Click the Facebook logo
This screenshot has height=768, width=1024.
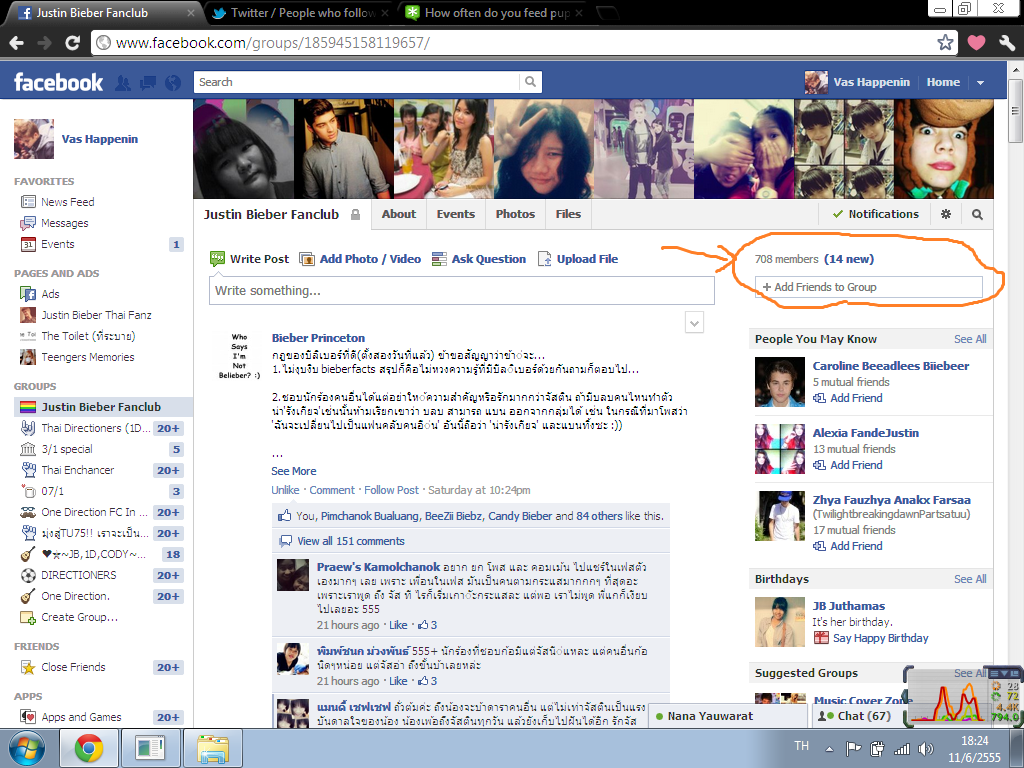[58, 82]
